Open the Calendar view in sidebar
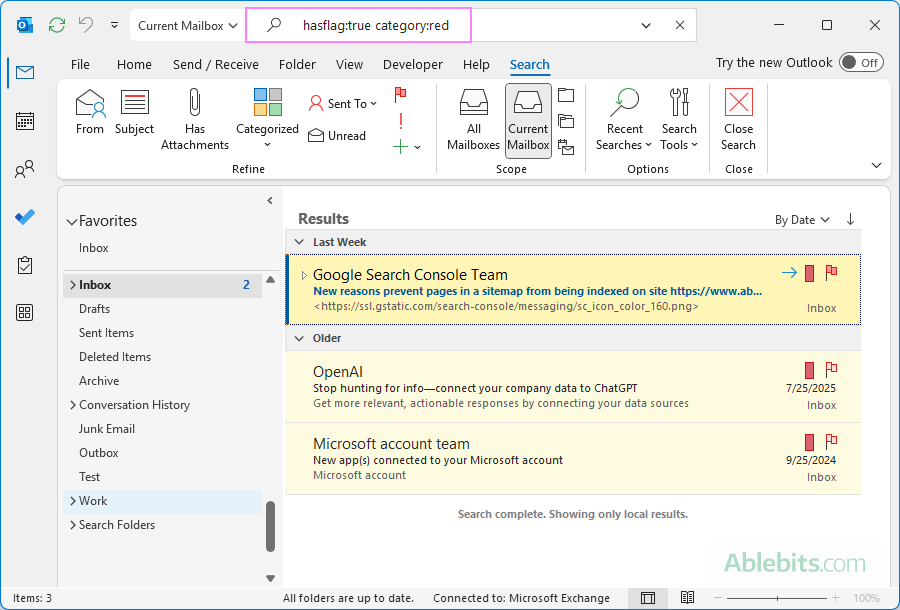The width and height of the screenshot is (900, 610). coord(25,121)
